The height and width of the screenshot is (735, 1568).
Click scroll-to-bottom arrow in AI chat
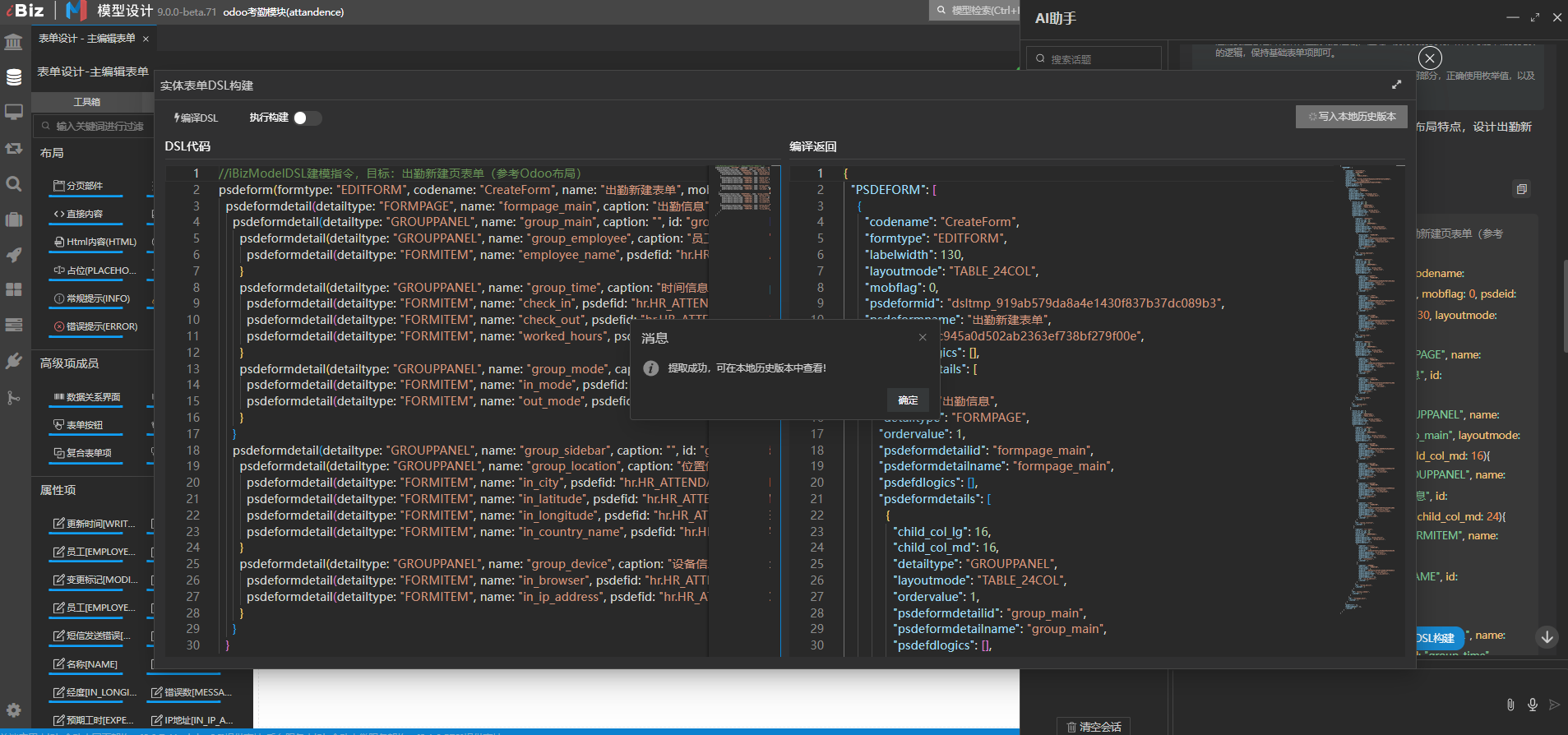pos(1547,637)
